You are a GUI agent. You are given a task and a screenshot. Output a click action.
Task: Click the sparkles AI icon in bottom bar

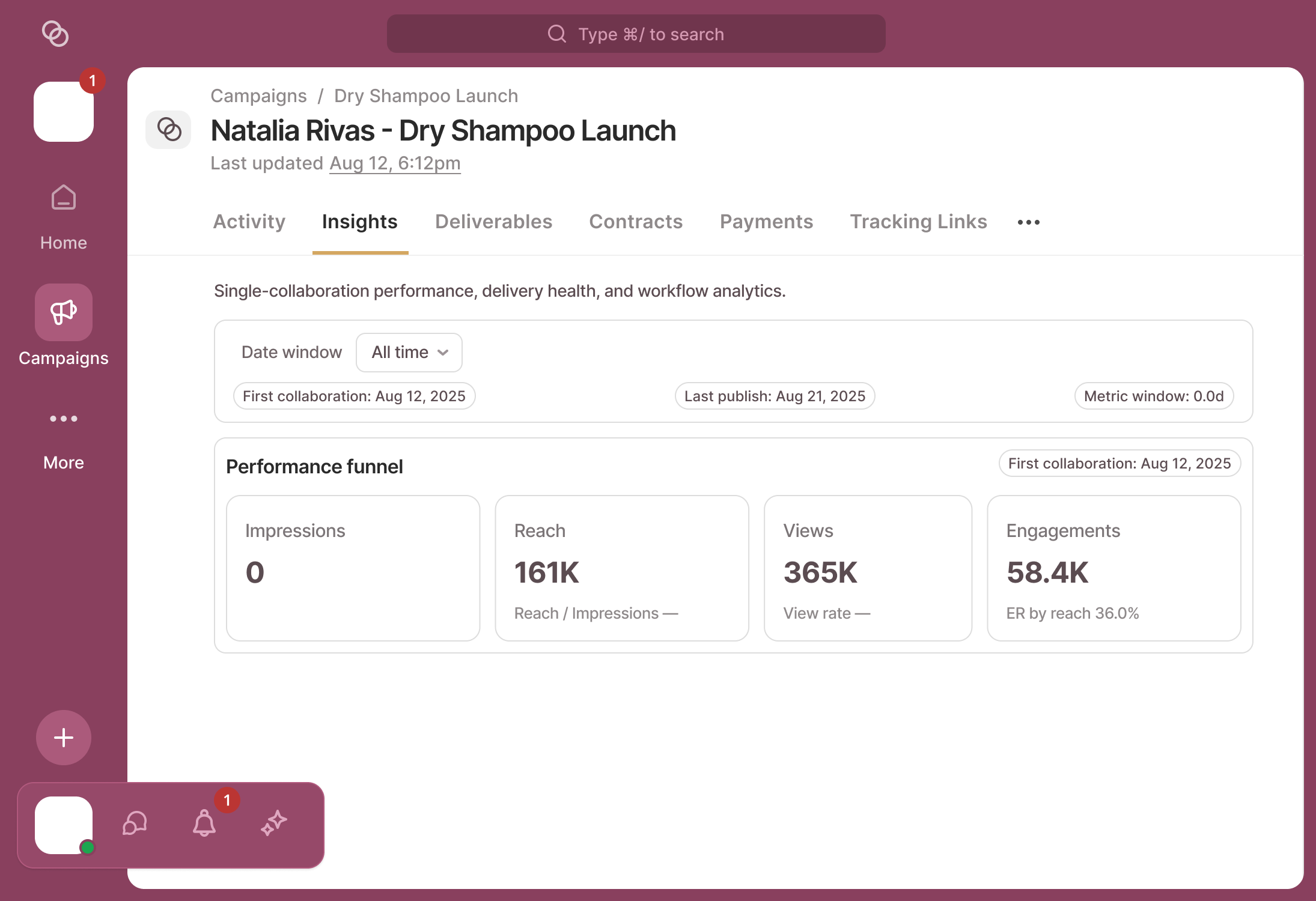tap(274, 824)
